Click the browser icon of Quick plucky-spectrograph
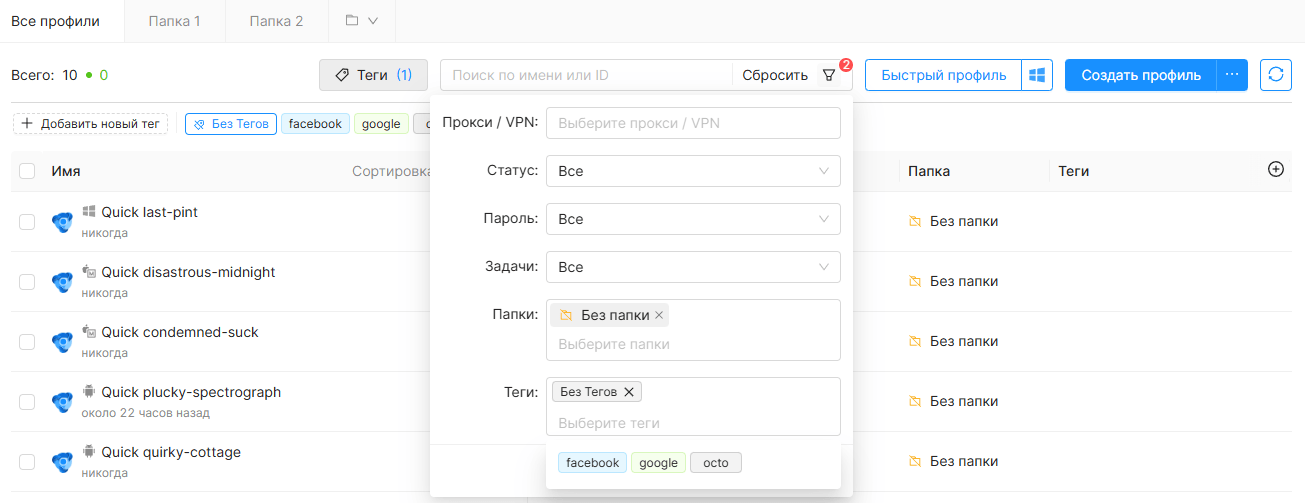This screenshot has width=1305, height=503. click(63, 402)
